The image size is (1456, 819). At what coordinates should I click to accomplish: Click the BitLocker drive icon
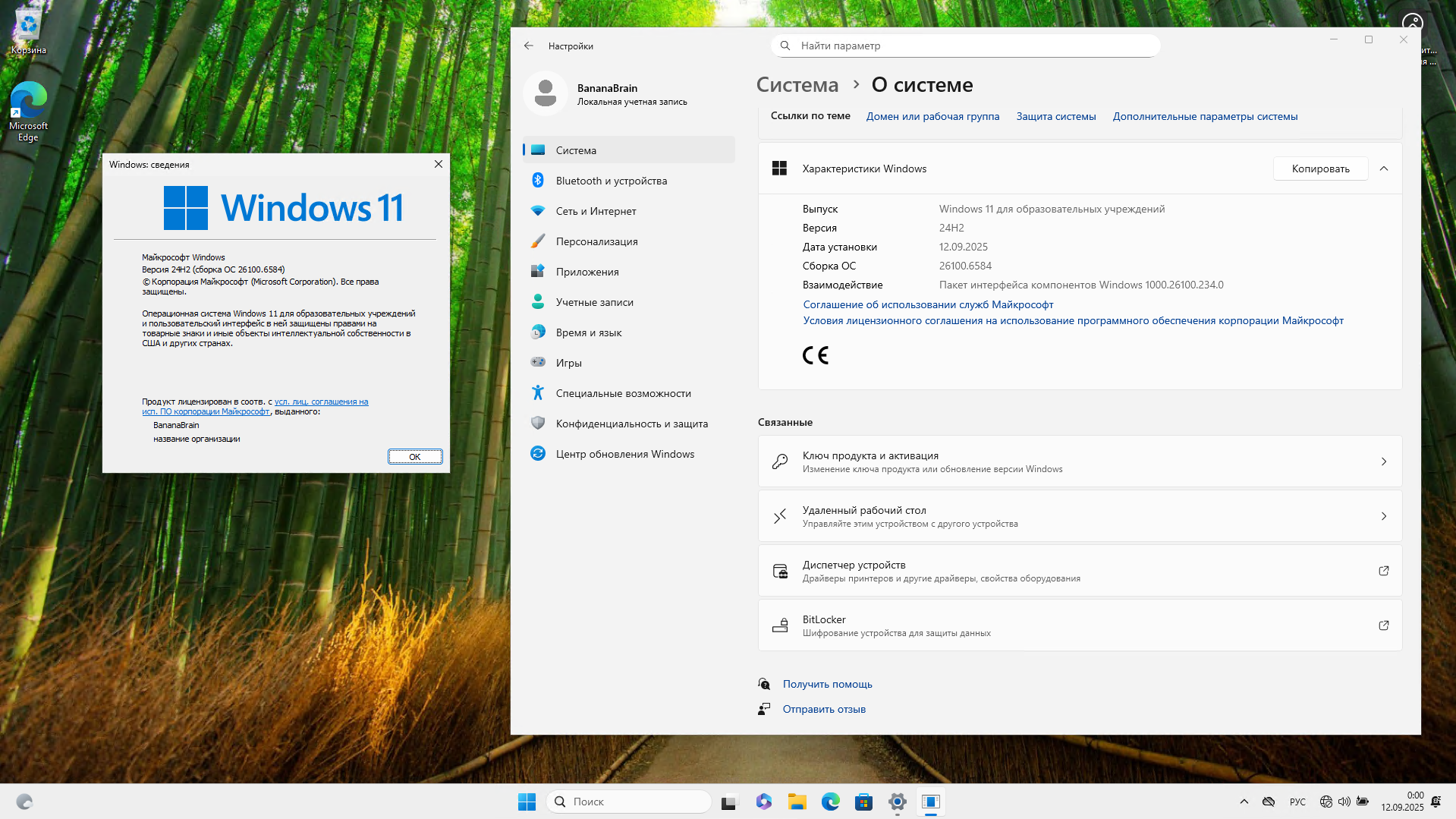(780, 625)
